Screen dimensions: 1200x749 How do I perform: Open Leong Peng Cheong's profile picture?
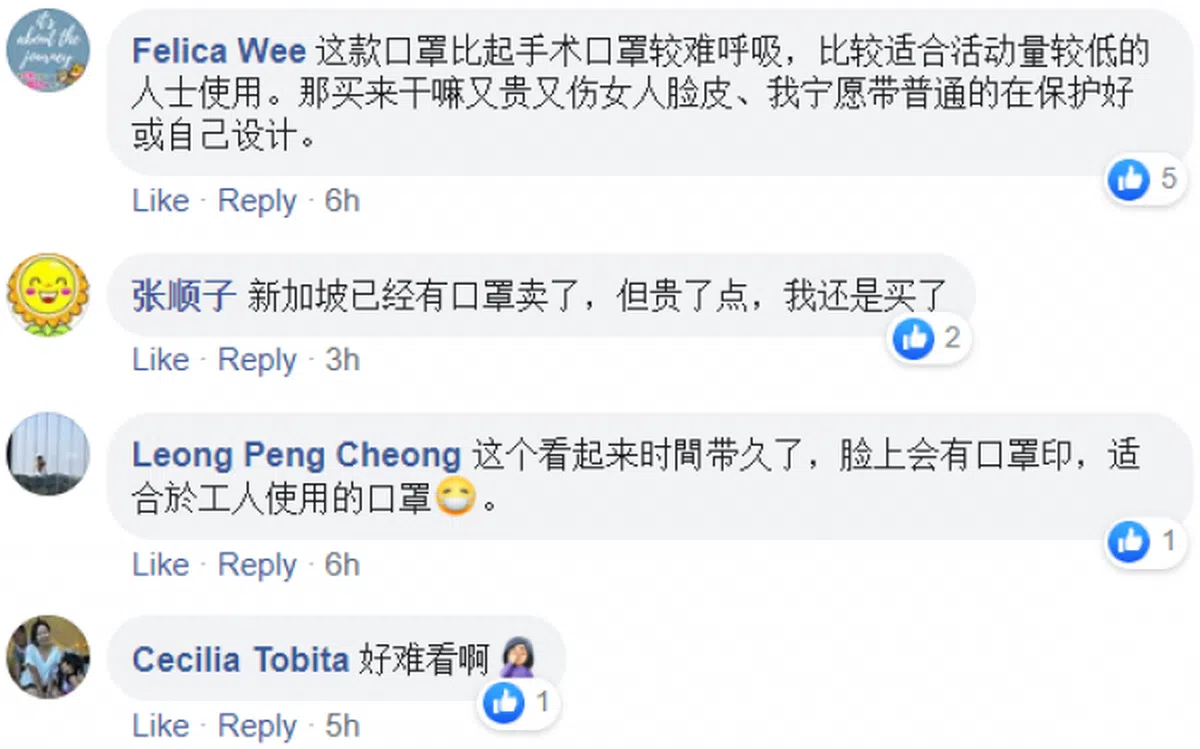[x=48, y=453]
